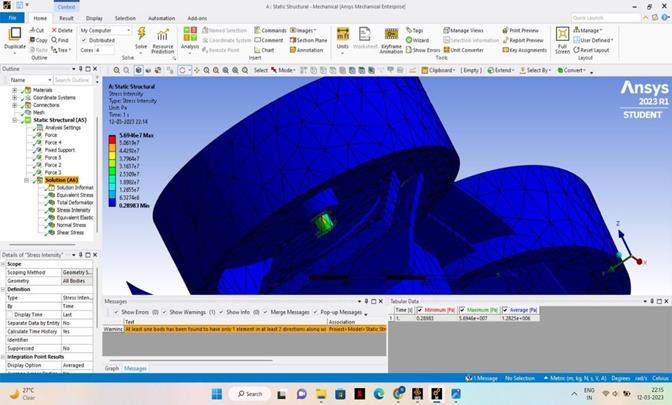Toggle the Show Warnings checkbox
672x405 pixels.
coord(164,312)
